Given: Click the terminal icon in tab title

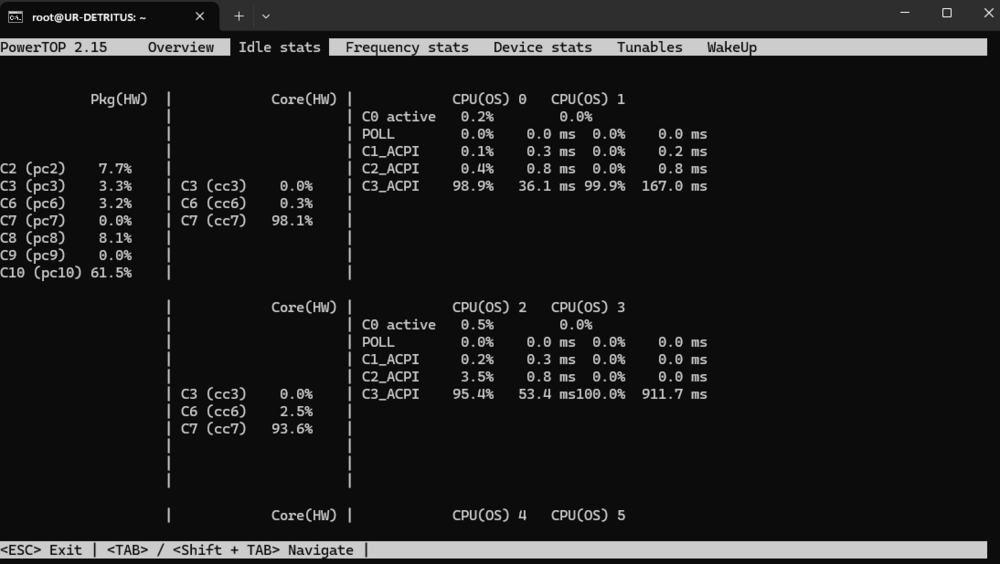Looking at the screenshot, I should pos(15,17).
